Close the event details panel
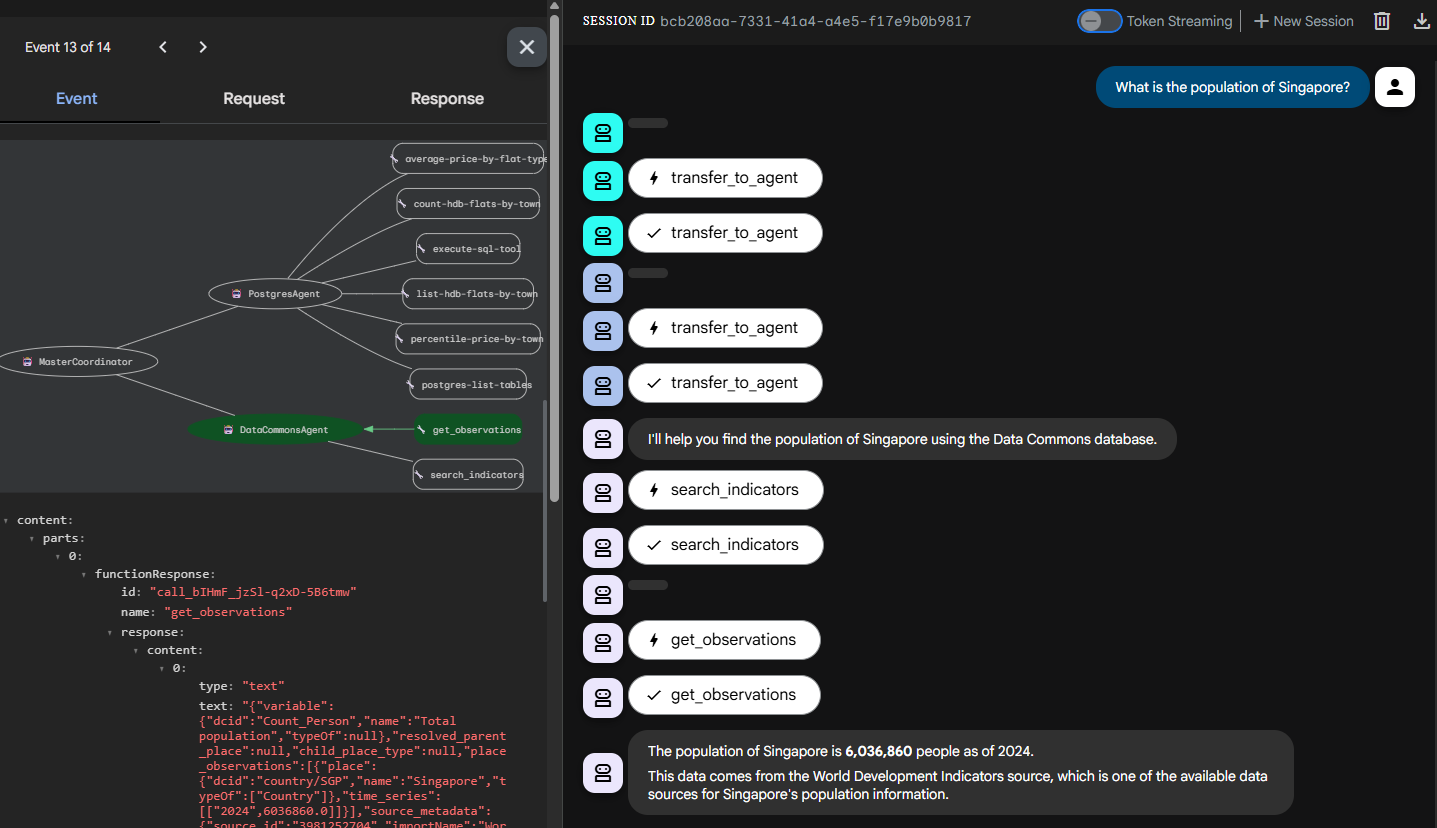The width and height of the screenshot is (1437, 828). (527, 47)
